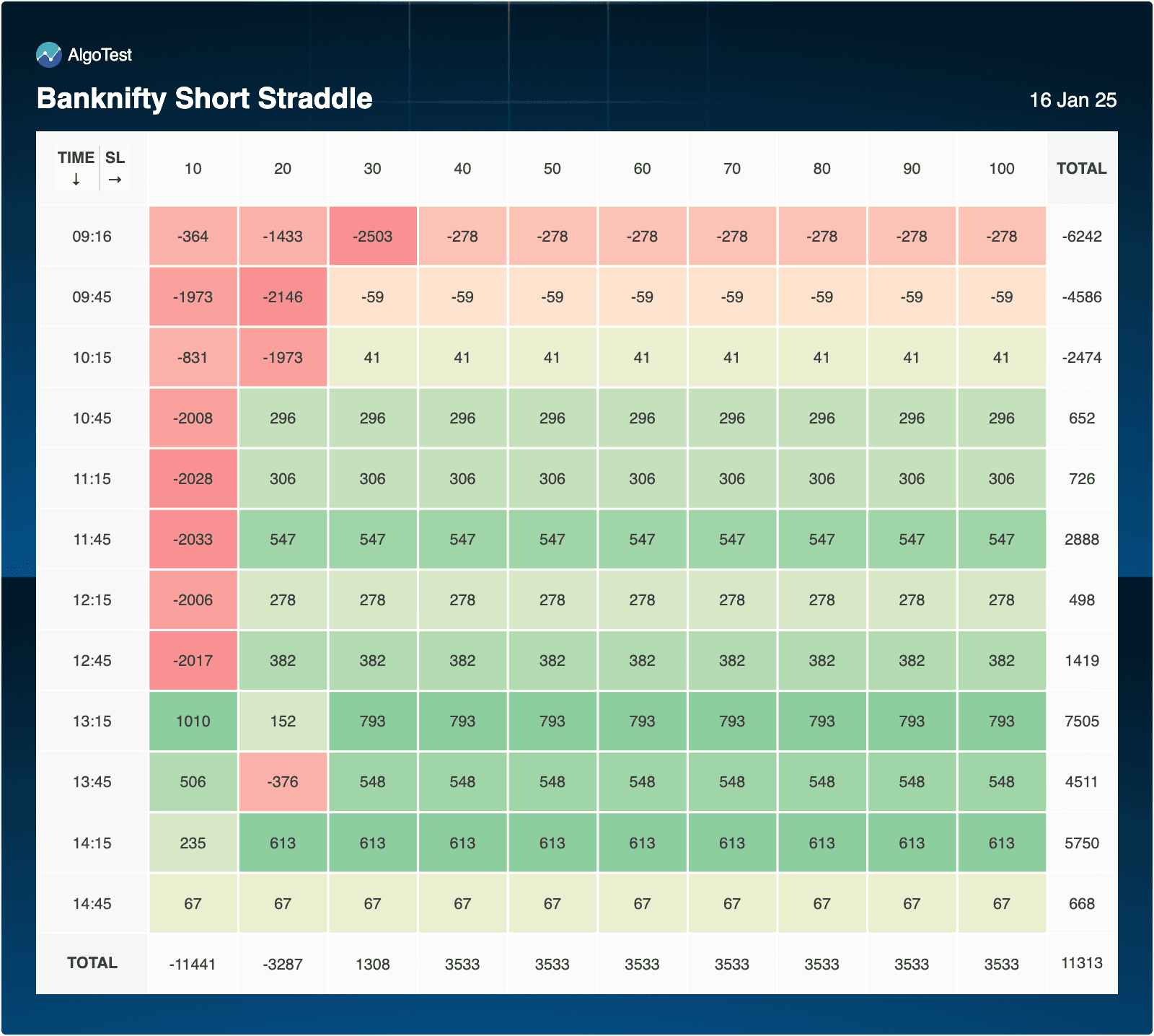The image size is (1154, 1036).
Task: Click the grand total value 11313
Action: tap(1081, 963)
